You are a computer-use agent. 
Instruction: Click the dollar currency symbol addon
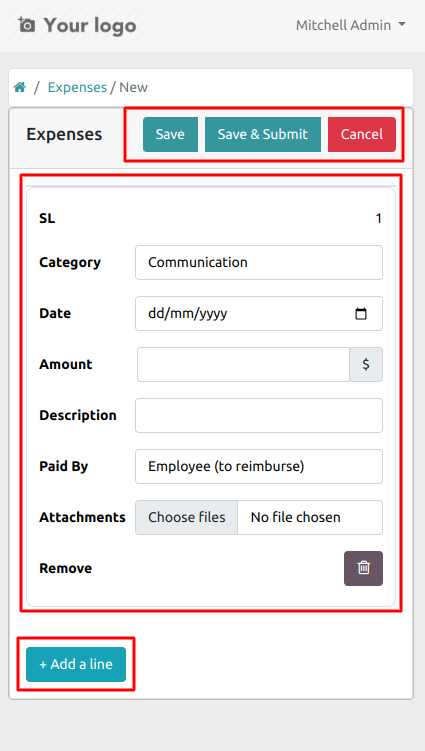point(366,364)
